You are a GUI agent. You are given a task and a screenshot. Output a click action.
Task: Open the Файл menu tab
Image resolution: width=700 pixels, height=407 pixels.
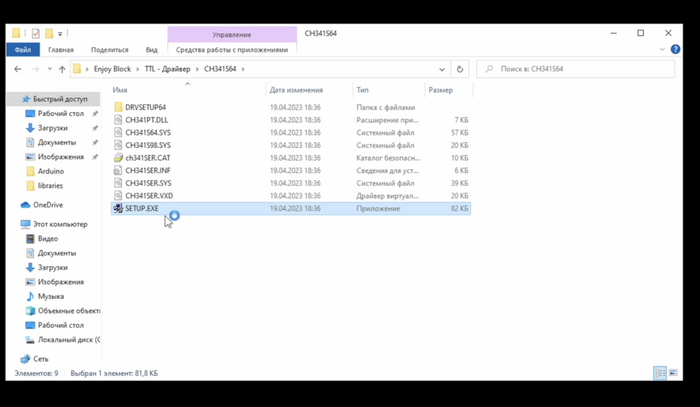[22, 49]
